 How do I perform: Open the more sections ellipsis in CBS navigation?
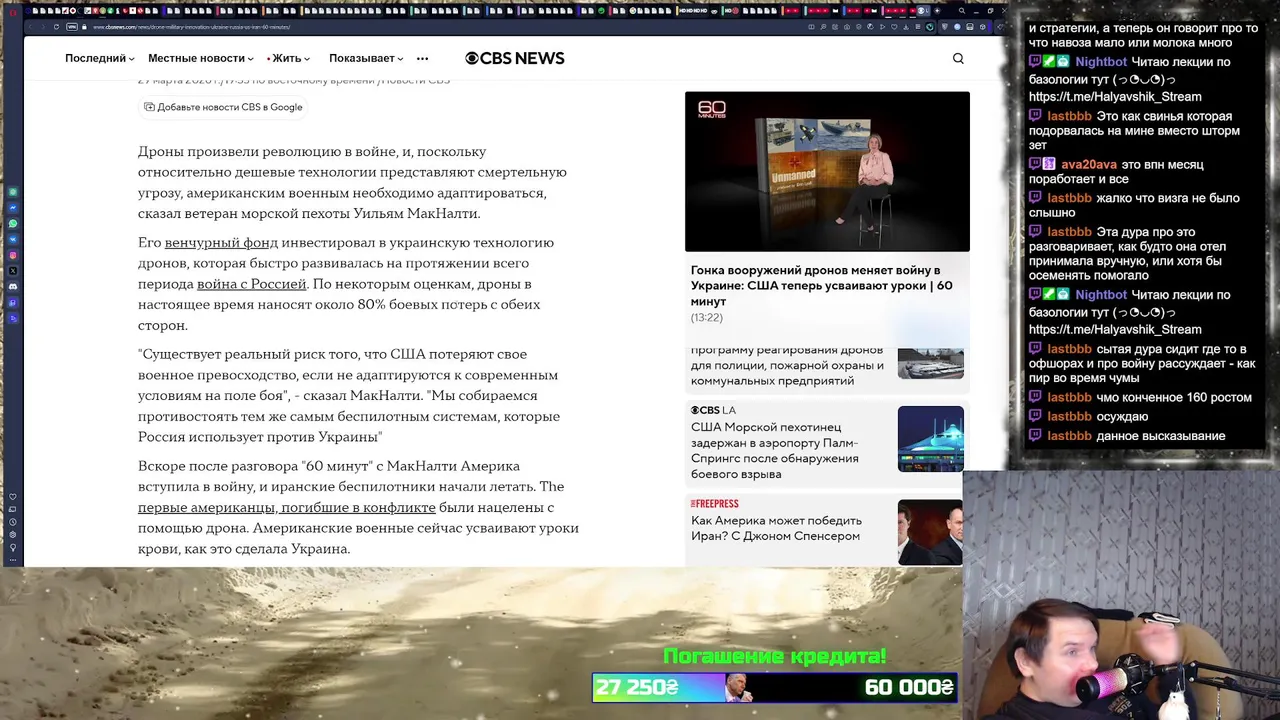point(422,58)
